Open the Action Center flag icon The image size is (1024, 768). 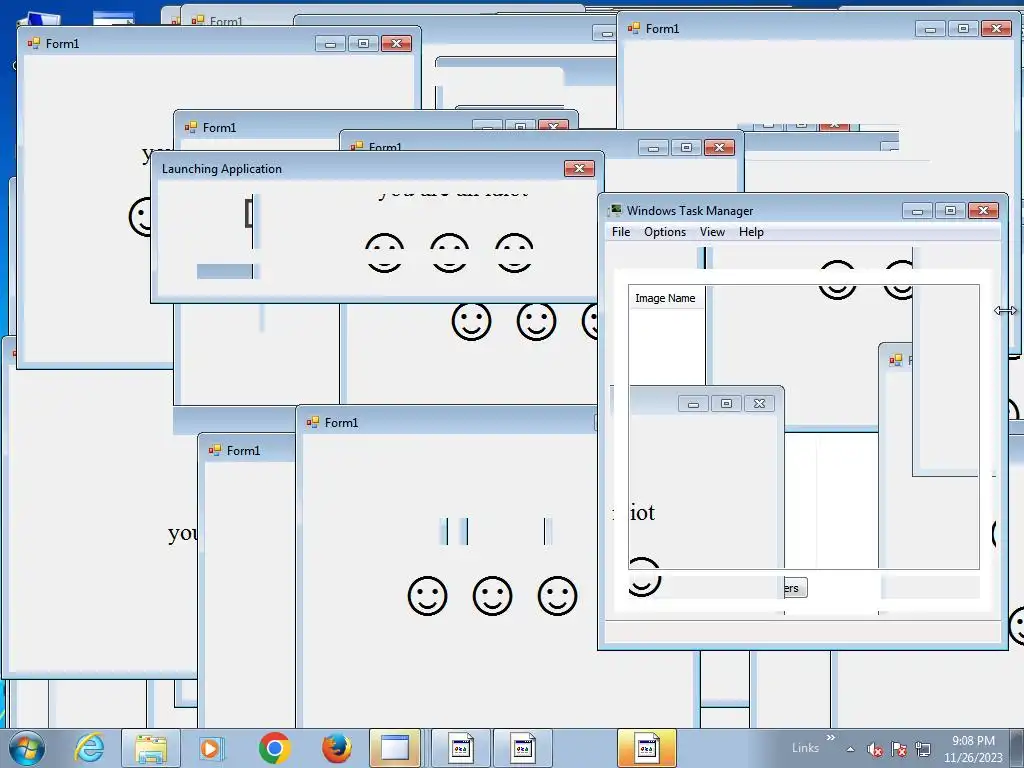click(899, 749)
